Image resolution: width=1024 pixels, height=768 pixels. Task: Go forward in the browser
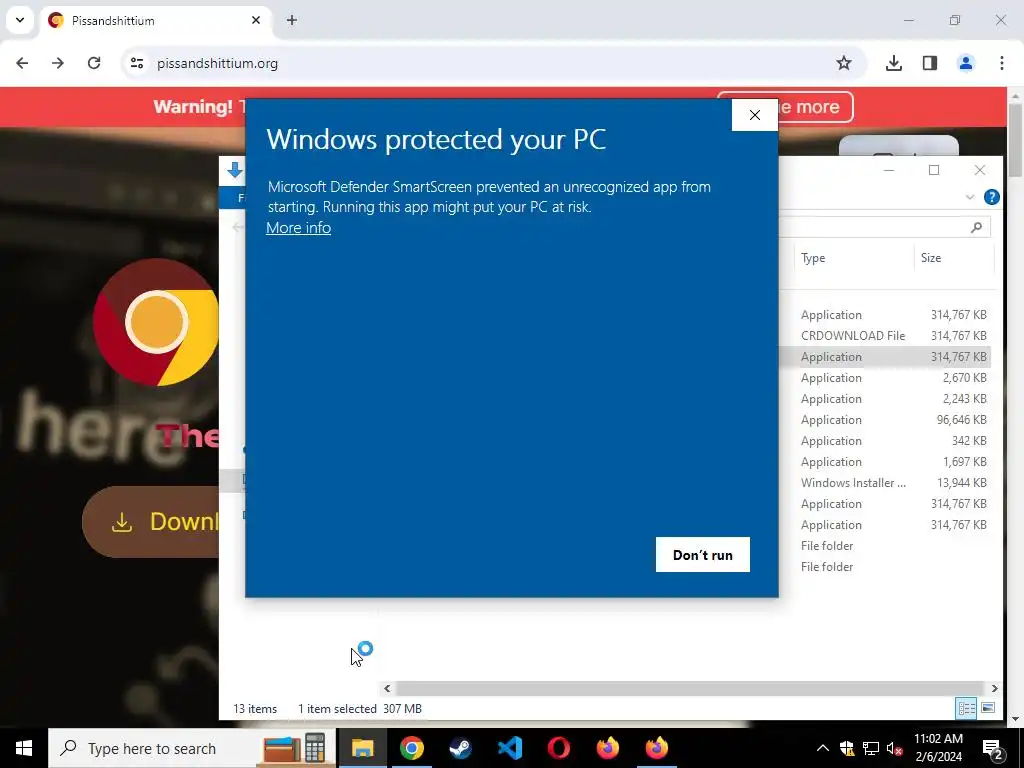click(x=58, y=63)
